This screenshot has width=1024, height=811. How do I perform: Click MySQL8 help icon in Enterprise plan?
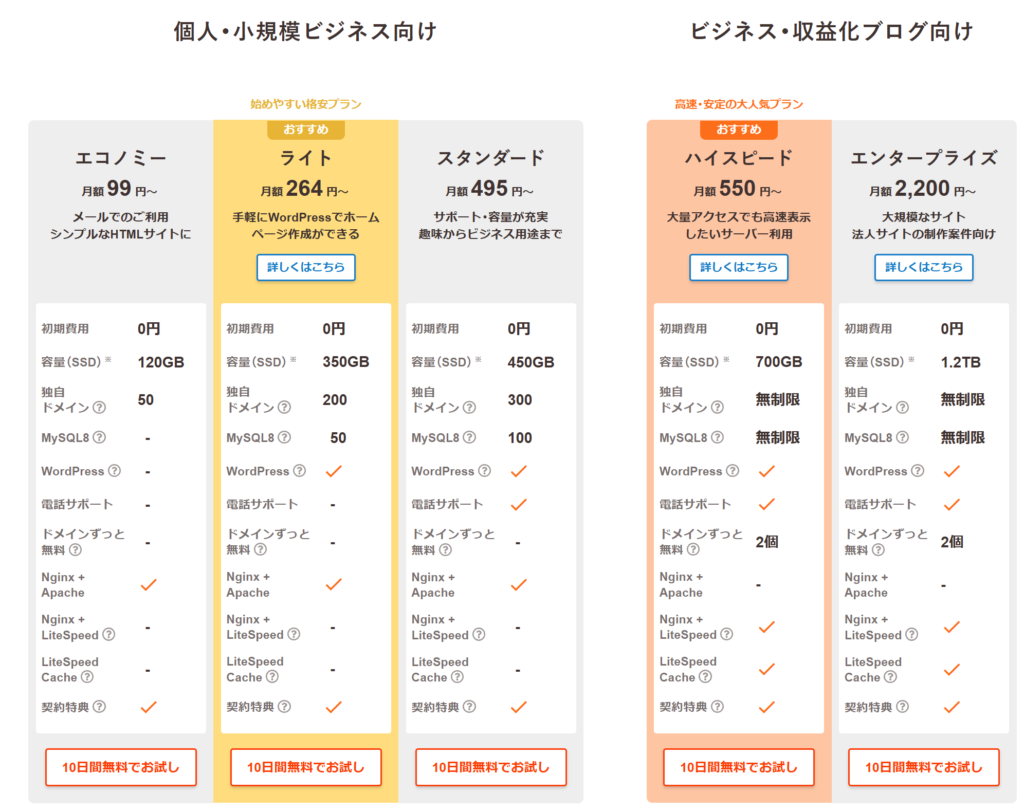902,438
